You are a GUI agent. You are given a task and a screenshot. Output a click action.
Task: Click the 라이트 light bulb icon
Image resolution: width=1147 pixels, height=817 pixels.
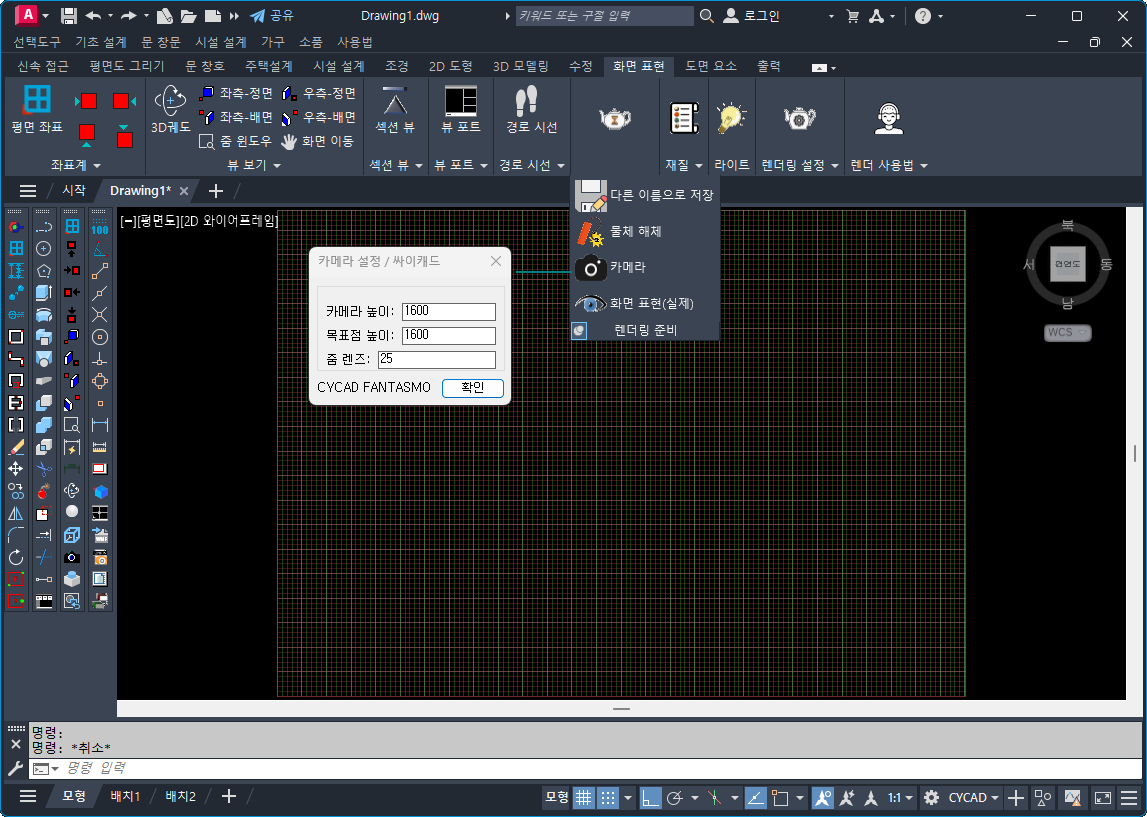pyautogui.click(x=732, y=118)
